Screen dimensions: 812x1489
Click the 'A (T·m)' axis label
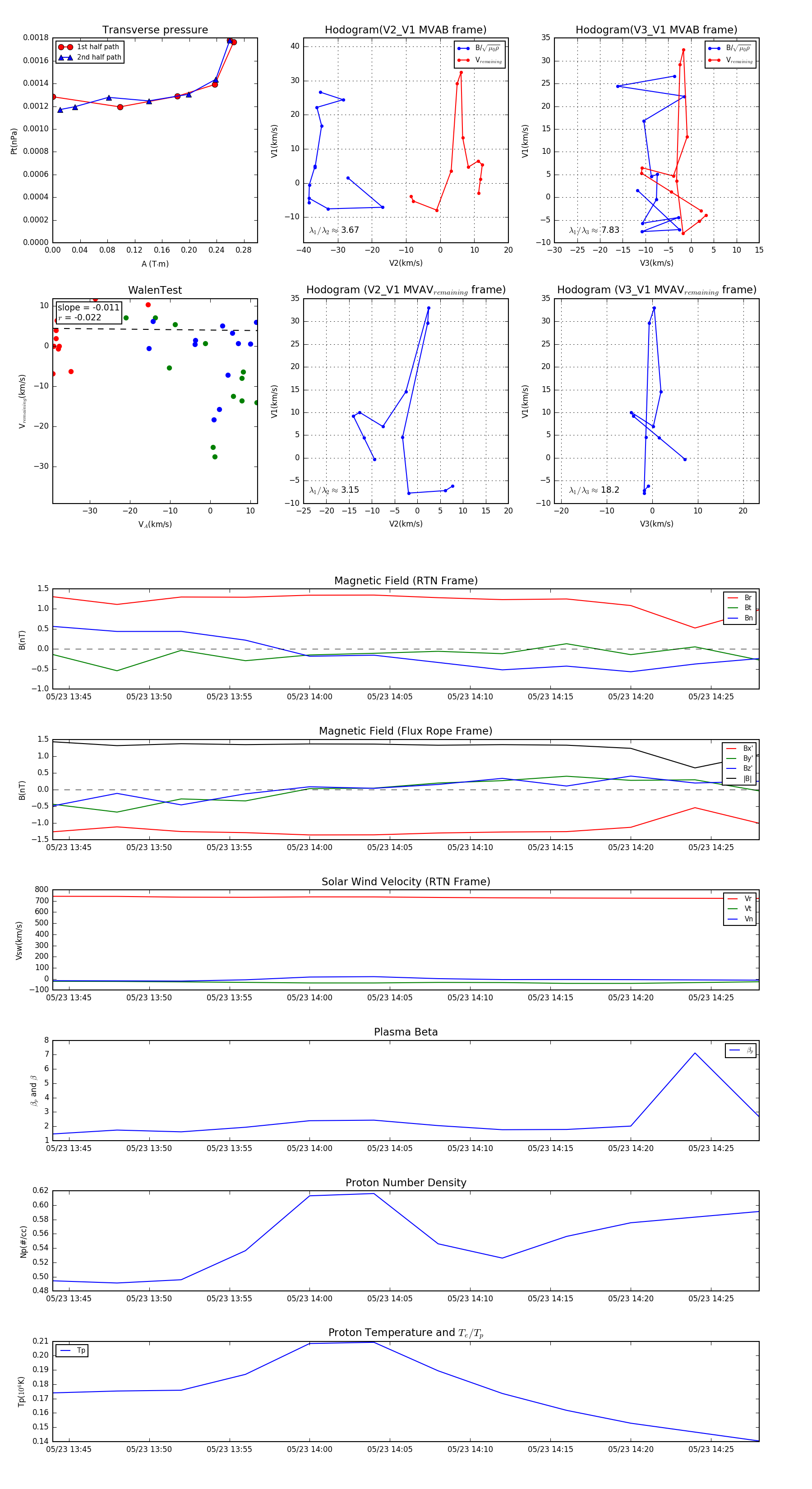click(x=155, y=264)
